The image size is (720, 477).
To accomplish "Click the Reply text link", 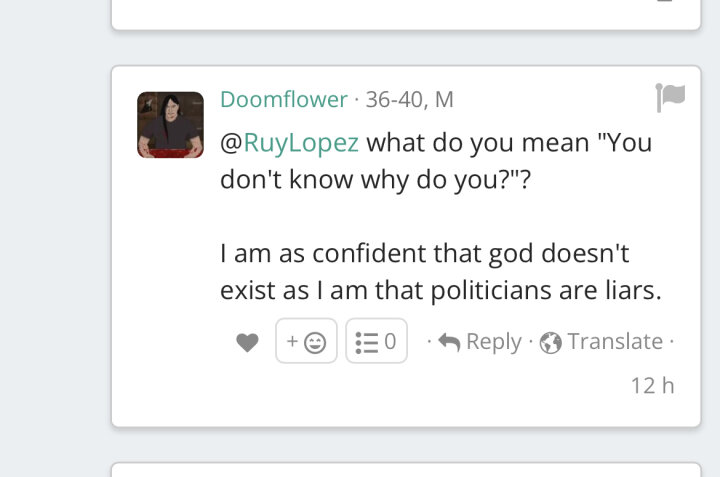I will click(x=494, y=342).
